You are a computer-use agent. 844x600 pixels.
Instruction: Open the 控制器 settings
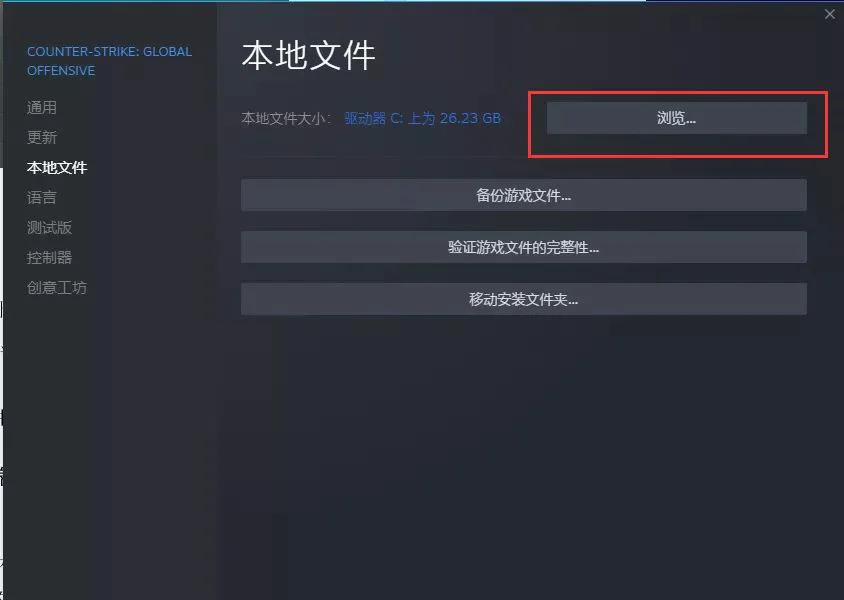pos(50,258)
